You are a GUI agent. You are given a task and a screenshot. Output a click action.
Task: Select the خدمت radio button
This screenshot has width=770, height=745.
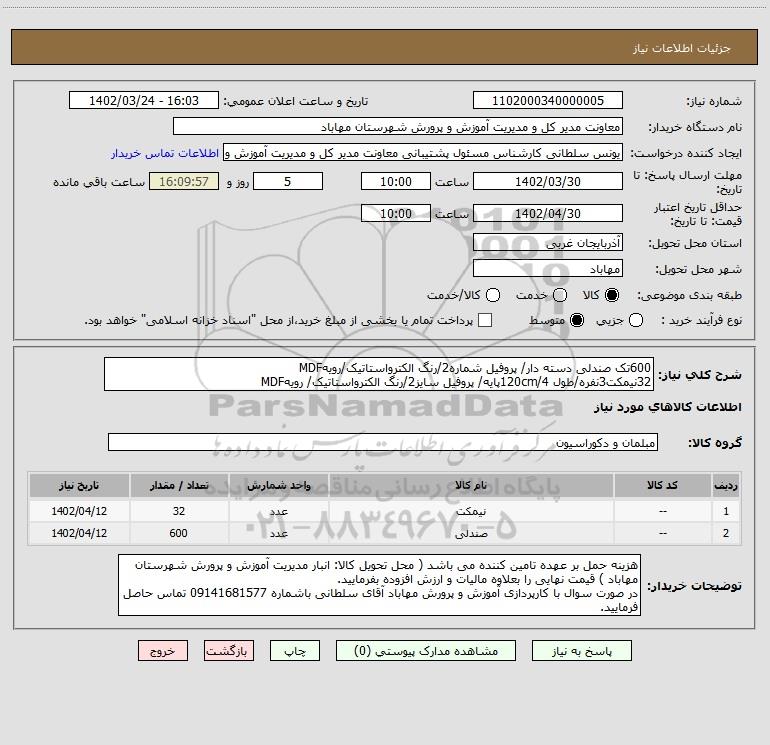(x=560, y=295)
